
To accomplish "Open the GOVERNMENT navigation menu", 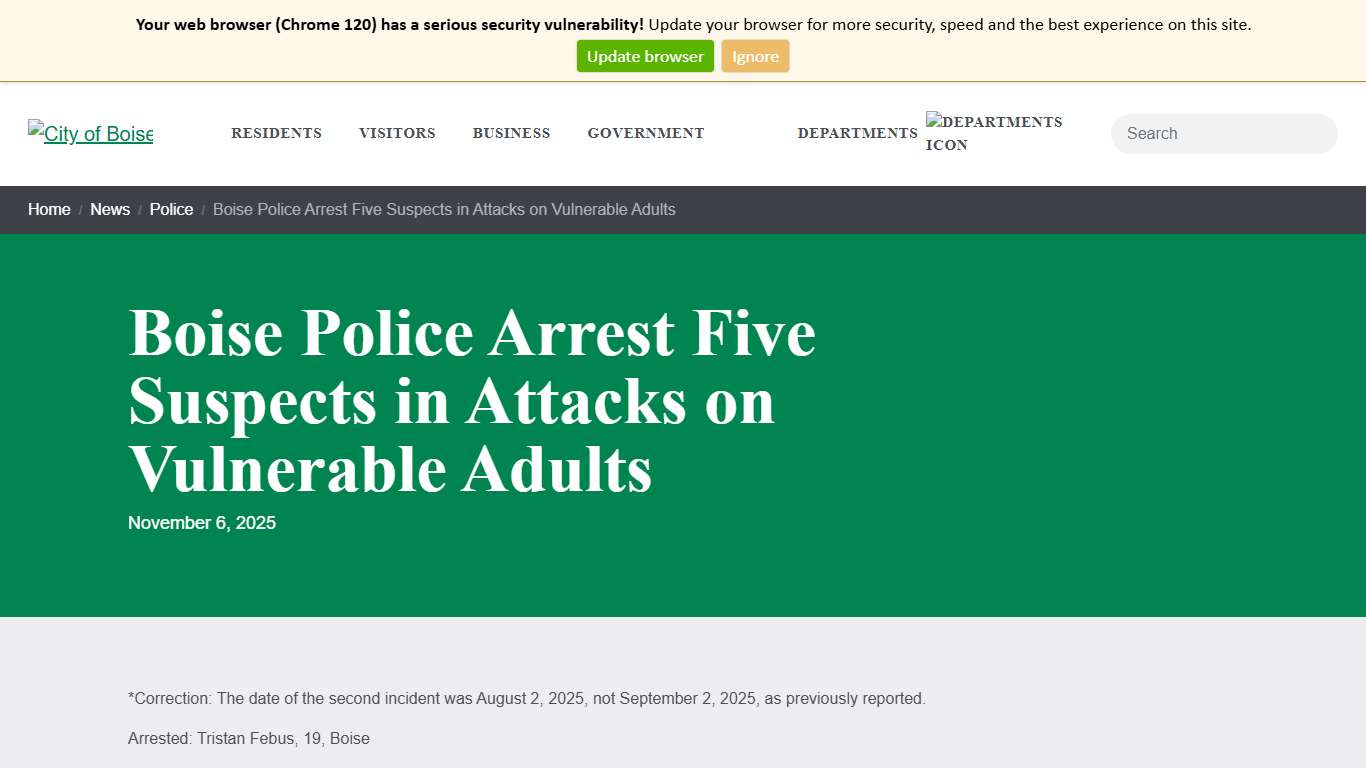I will click(x=645, y=133).
